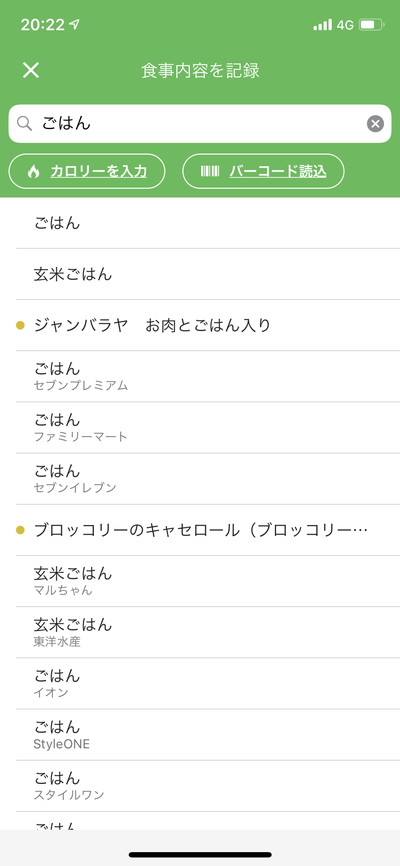400x866 pixels.
Task: Open バーコード読込 barcode reader
Action: click(264, 171)
